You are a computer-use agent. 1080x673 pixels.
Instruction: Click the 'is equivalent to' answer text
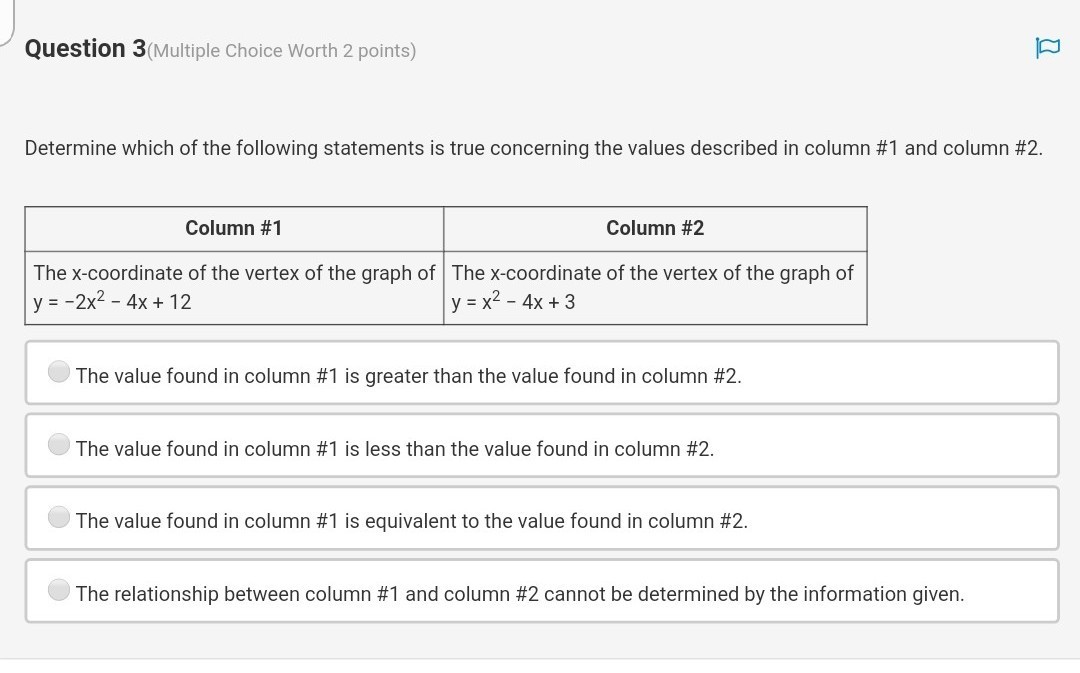[x=411, y=521]
